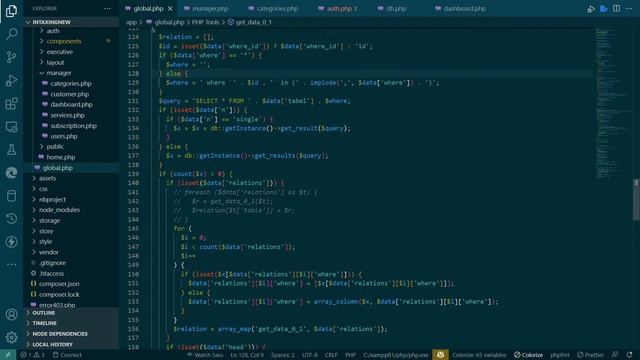
Task: Open the Extensions view
Action: 11,104
